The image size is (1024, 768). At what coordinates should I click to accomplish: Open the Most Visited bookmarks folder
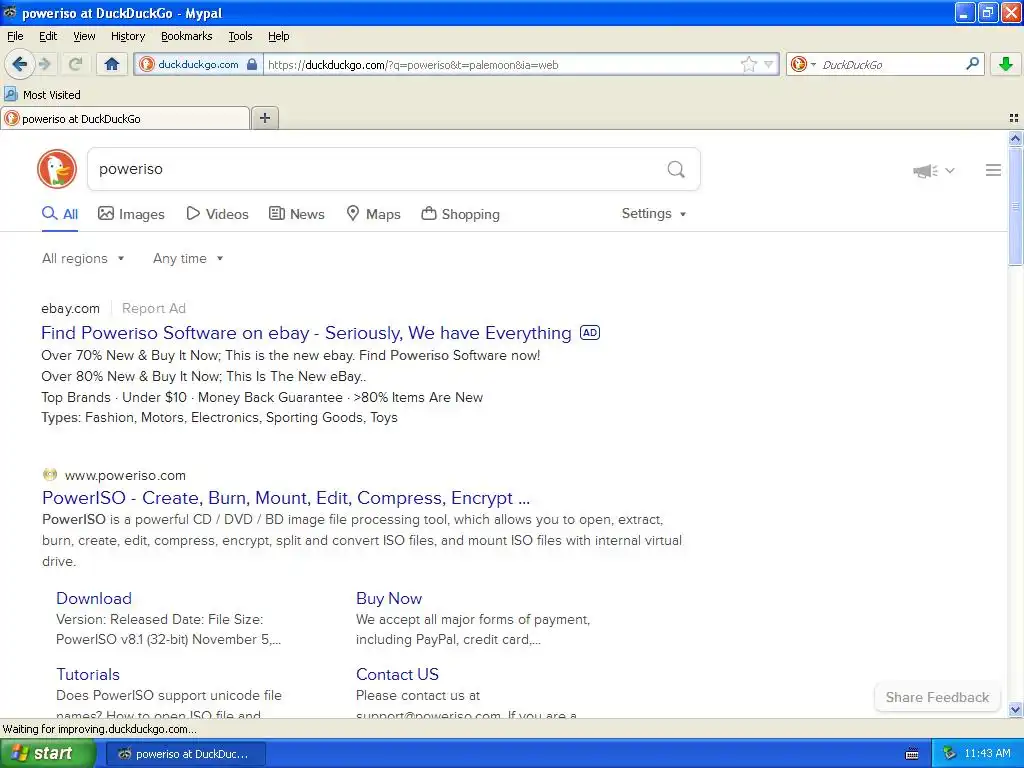tap(42, 95)
